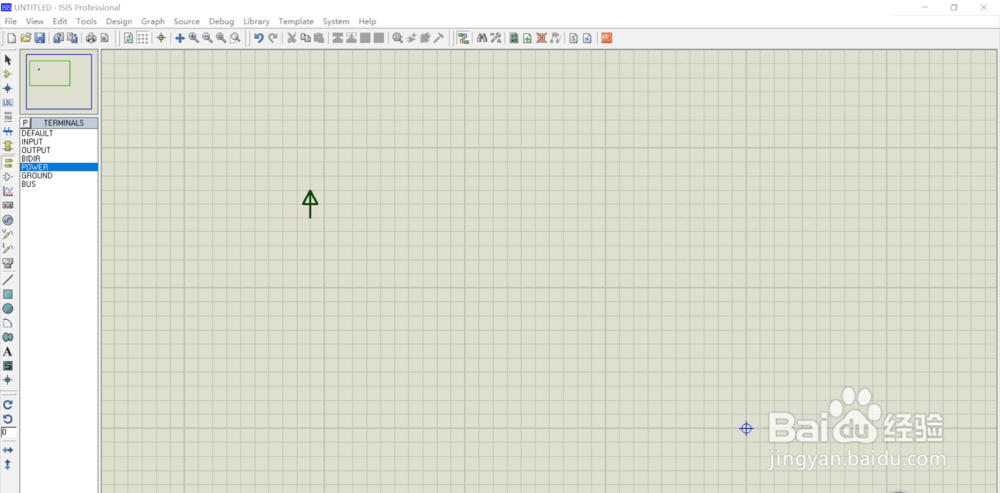The height and width of the screenshot is (493, 1000).
Task: Switch to Component mode
Action: pos(8,74)
